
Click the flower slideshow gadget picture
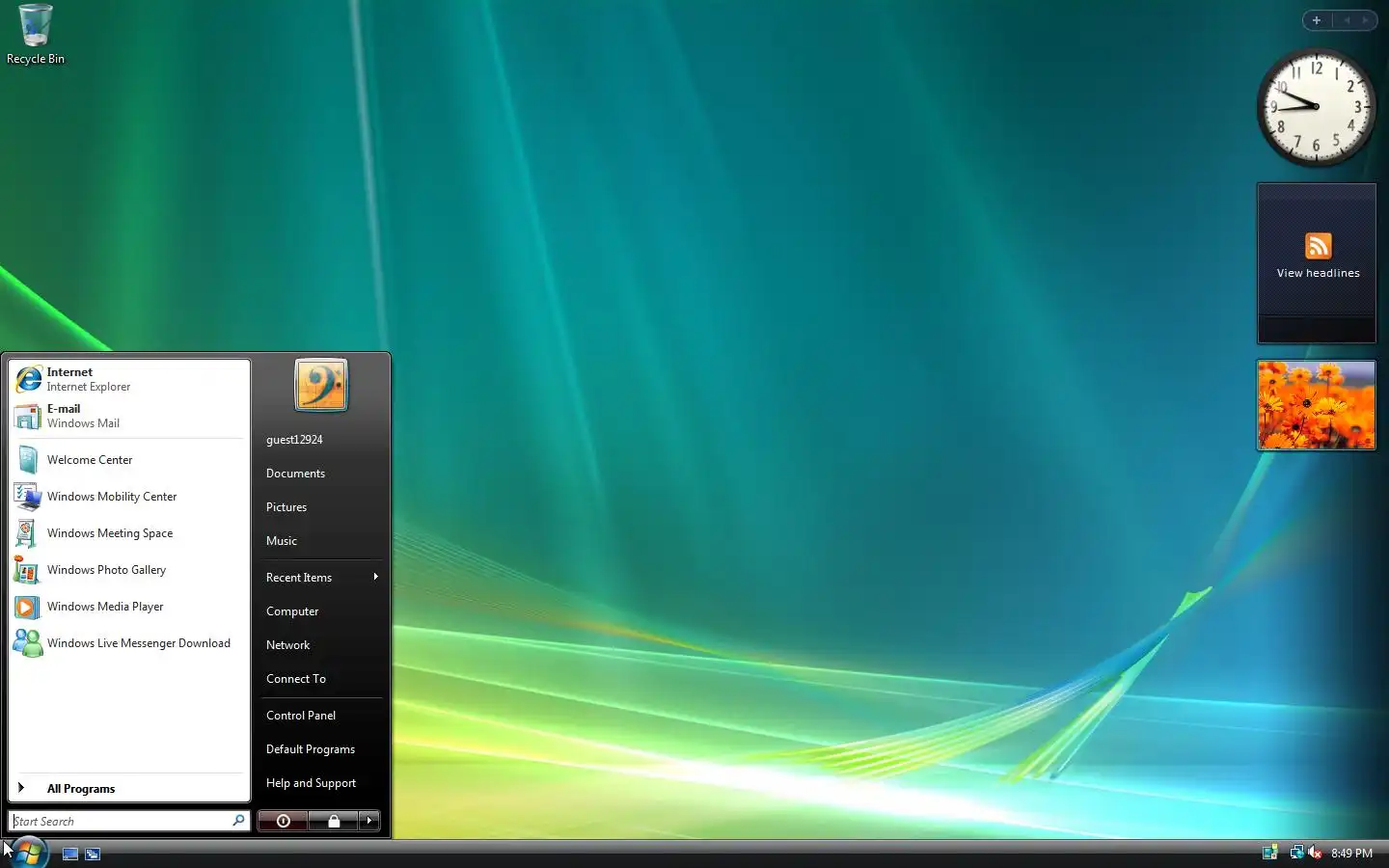click(1317, 405)
